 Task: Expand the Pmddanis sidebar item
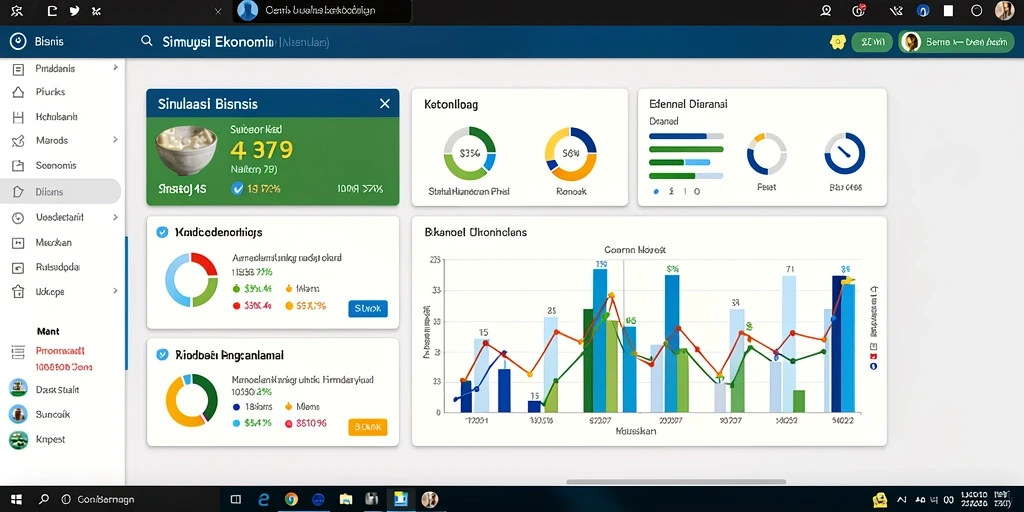[116, 67]
